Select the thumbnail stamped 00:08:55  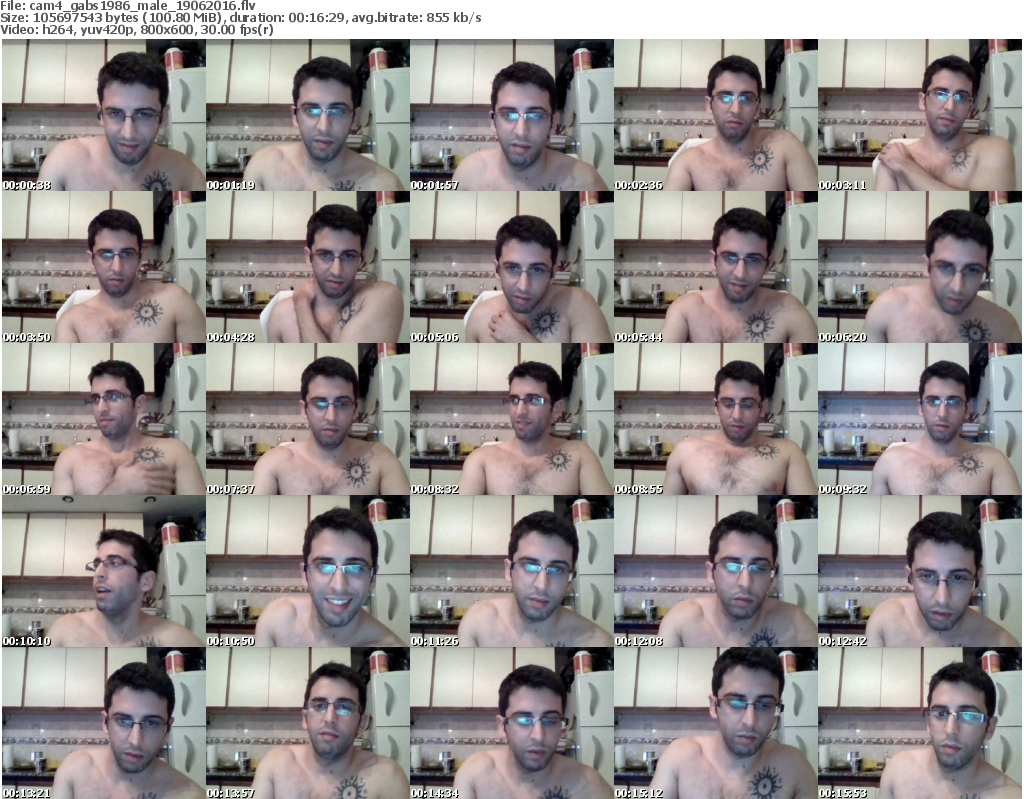715,419
